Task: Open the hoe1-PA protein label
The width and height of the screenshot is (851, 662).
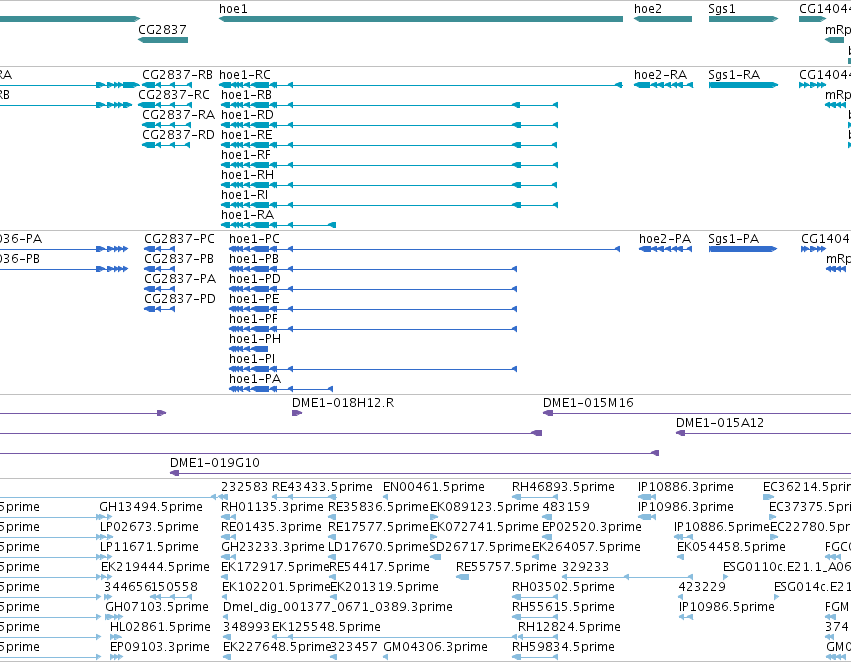Action: point(255,379)
